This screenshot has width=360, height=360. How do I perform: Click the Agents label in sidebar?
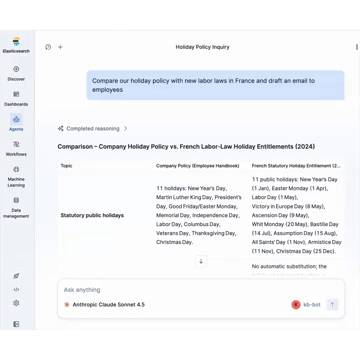16,129
